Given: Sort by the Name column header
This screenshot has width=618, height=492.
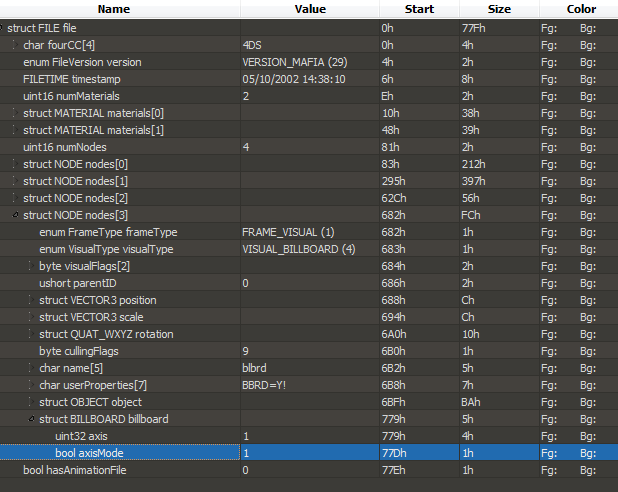Looking at the screenshot, I should [113, 9].
